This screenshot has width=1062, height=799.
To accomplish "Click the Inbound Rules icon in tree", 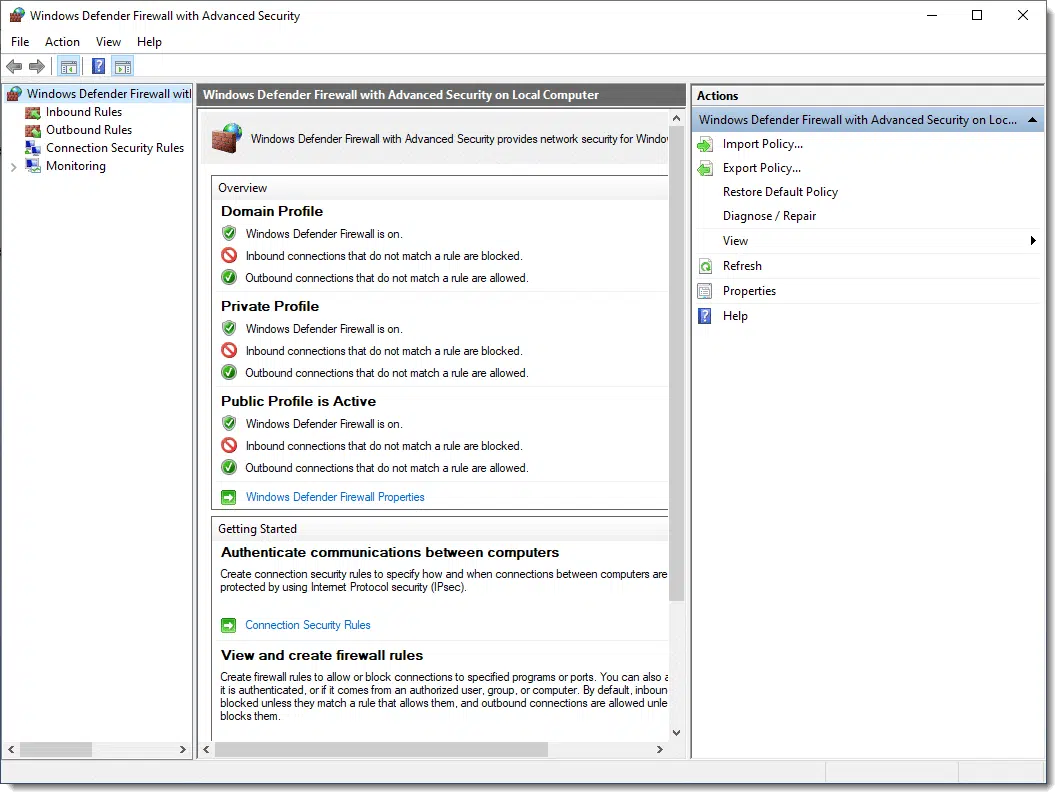I will [x=33, y=112].
